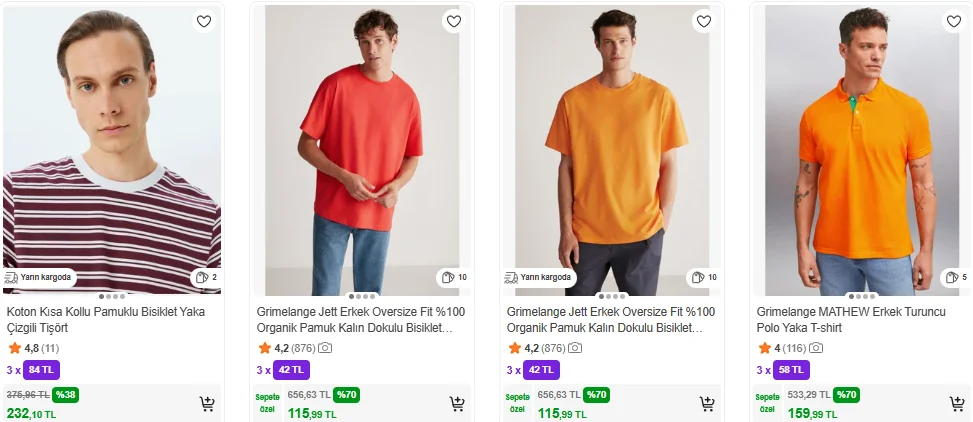View red Grimelange Jett t-shirt photo
The image size is (973, 422).
(x=362, y=150)
